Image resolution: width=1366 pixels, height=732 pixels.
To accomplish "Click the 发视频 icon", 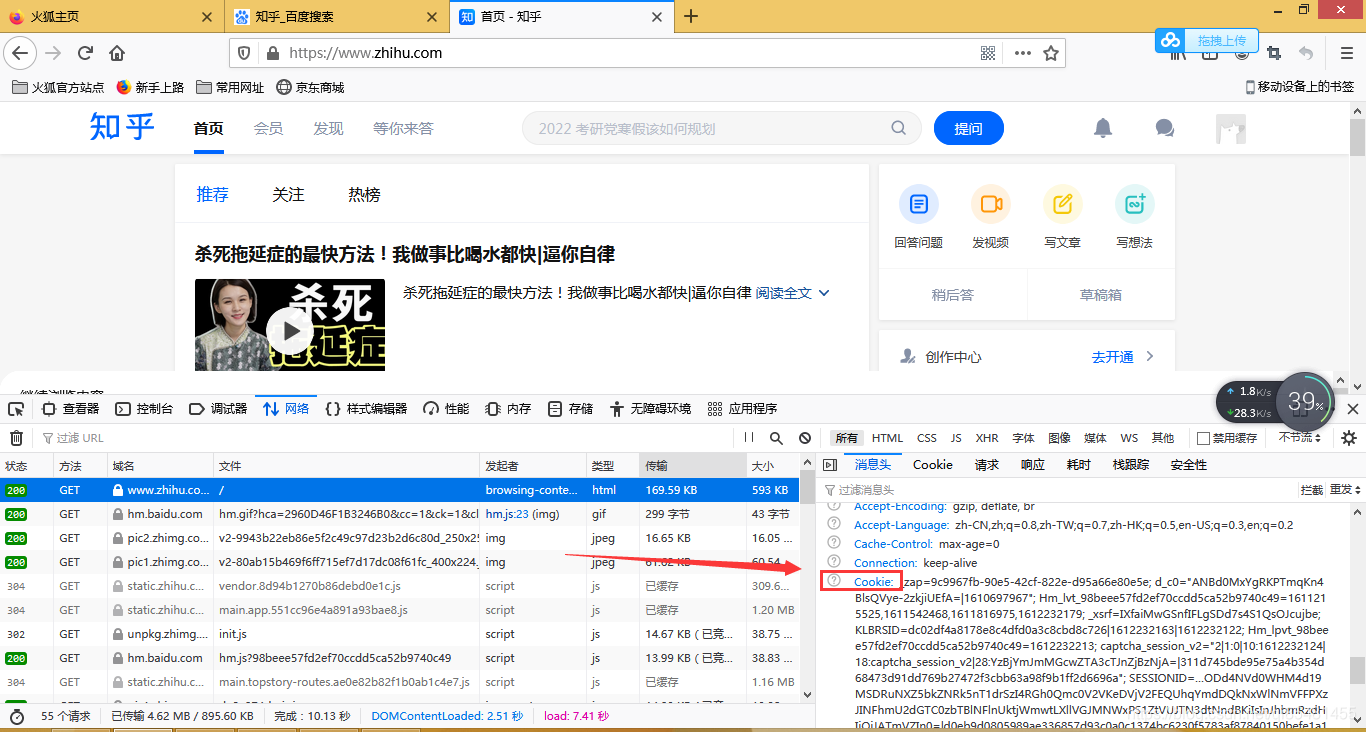I will (x=990, y=204).
